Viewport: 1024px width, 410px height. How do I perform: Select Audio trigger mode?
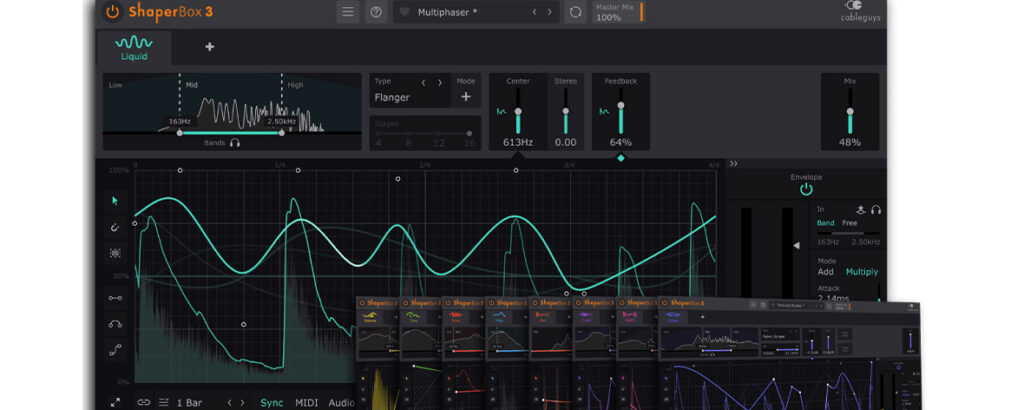pyautogui.click(x=342, y=403)
